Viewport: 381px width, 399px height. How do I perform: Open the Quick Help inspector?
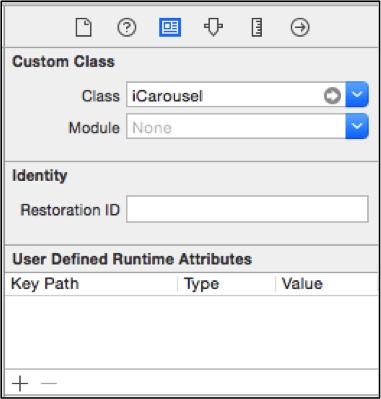point(127,27)
